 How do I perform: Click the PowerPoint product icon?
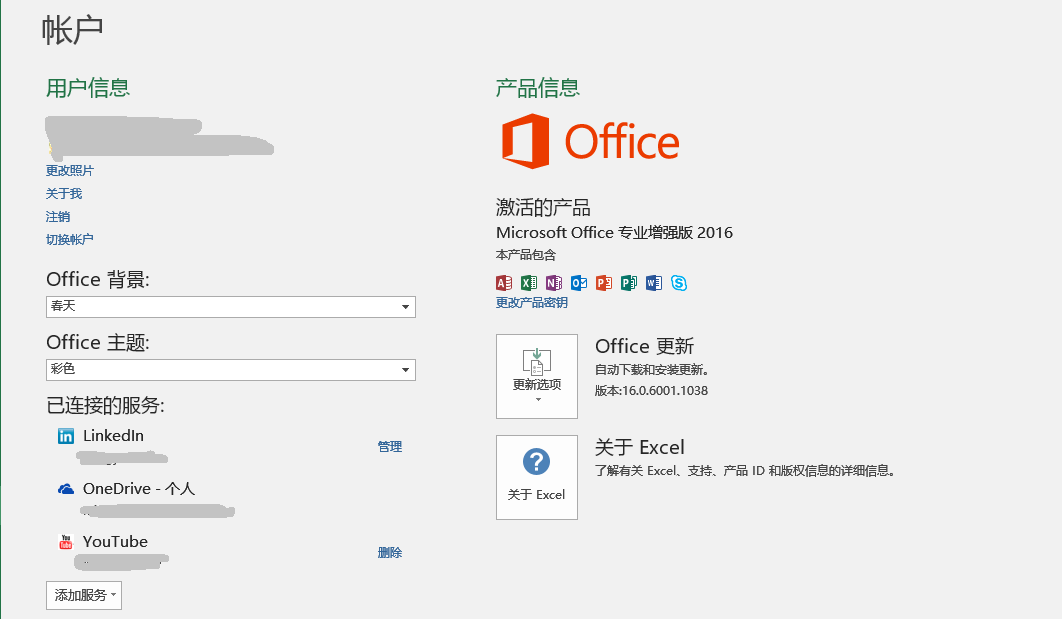coord(604,283)
